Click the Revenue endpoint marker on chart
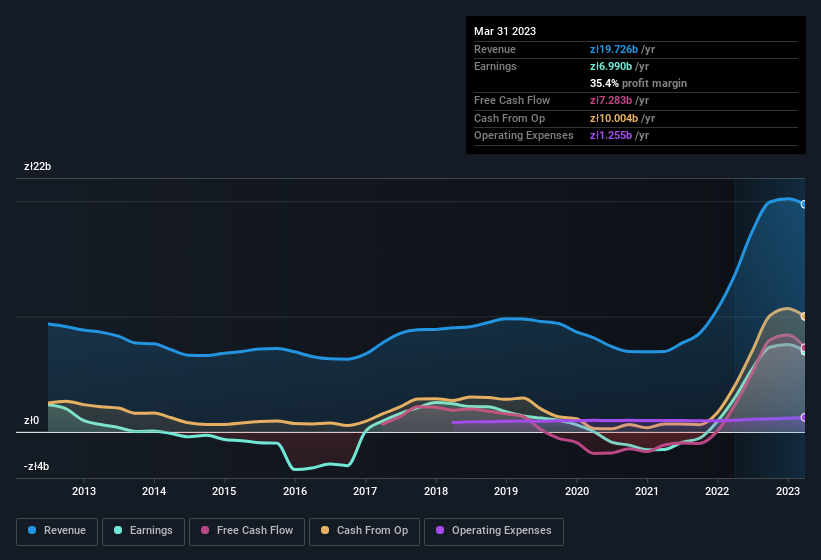 [x=804, y=204]
